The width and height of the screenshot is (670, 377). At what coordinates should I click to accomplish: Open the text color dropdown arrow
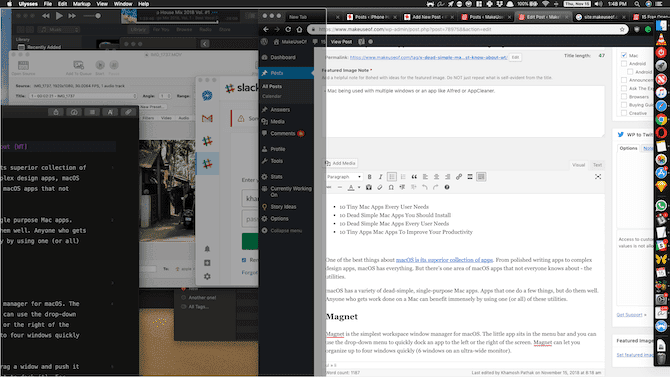[359, 187]
